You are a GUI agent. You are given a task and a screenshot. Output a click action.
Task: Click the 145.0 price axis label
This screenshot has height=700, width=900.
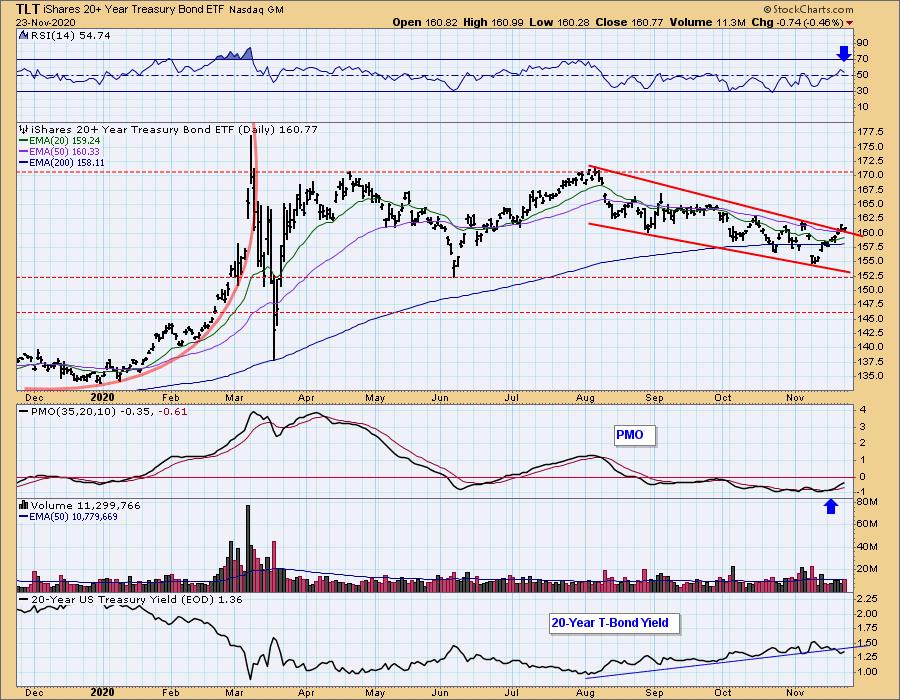[x=869, y=318]
